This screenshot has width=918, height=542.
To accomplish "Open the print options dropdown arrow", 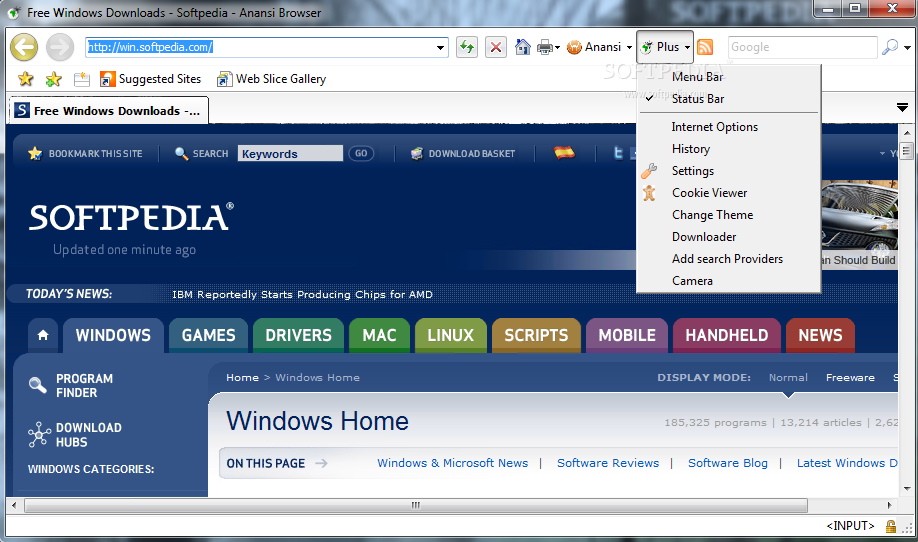I will (x=557, y=47).
